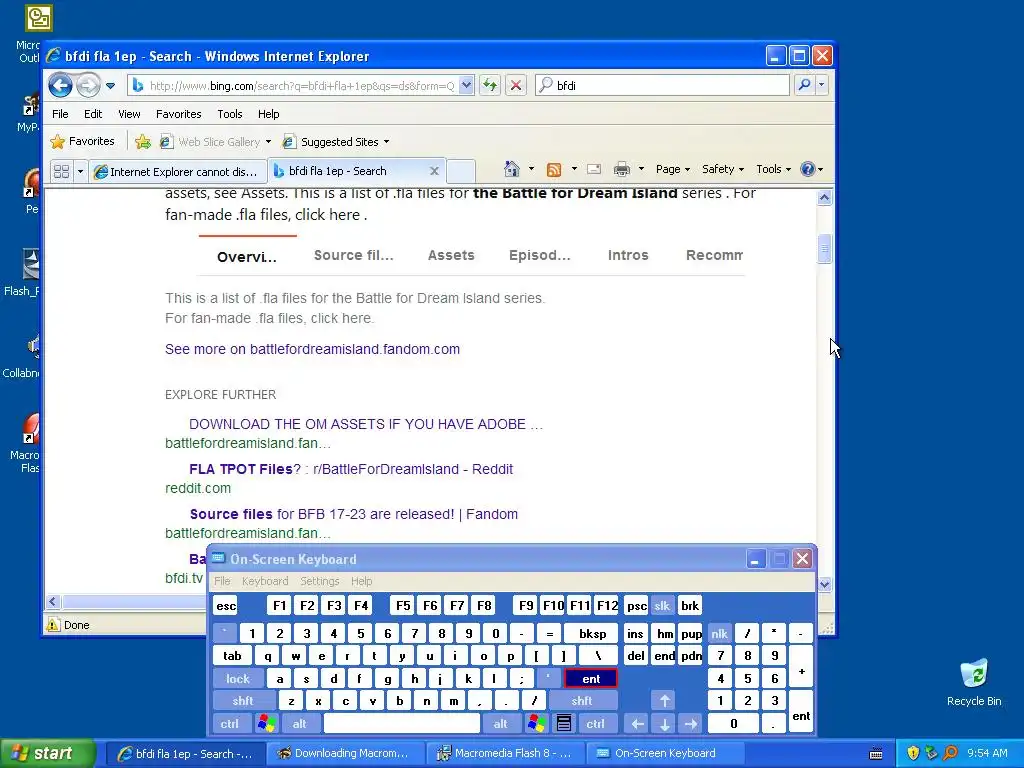Click in the bfdi search input box
Image resolution: width=1024 pixels, height=768 pixels.
coord(662,85)
